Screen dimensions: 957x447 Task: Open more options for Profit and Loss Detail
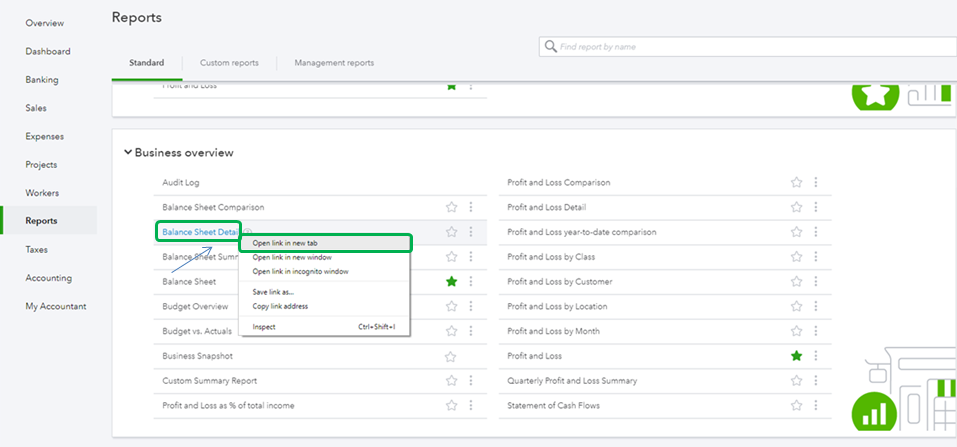coord(816,207)
